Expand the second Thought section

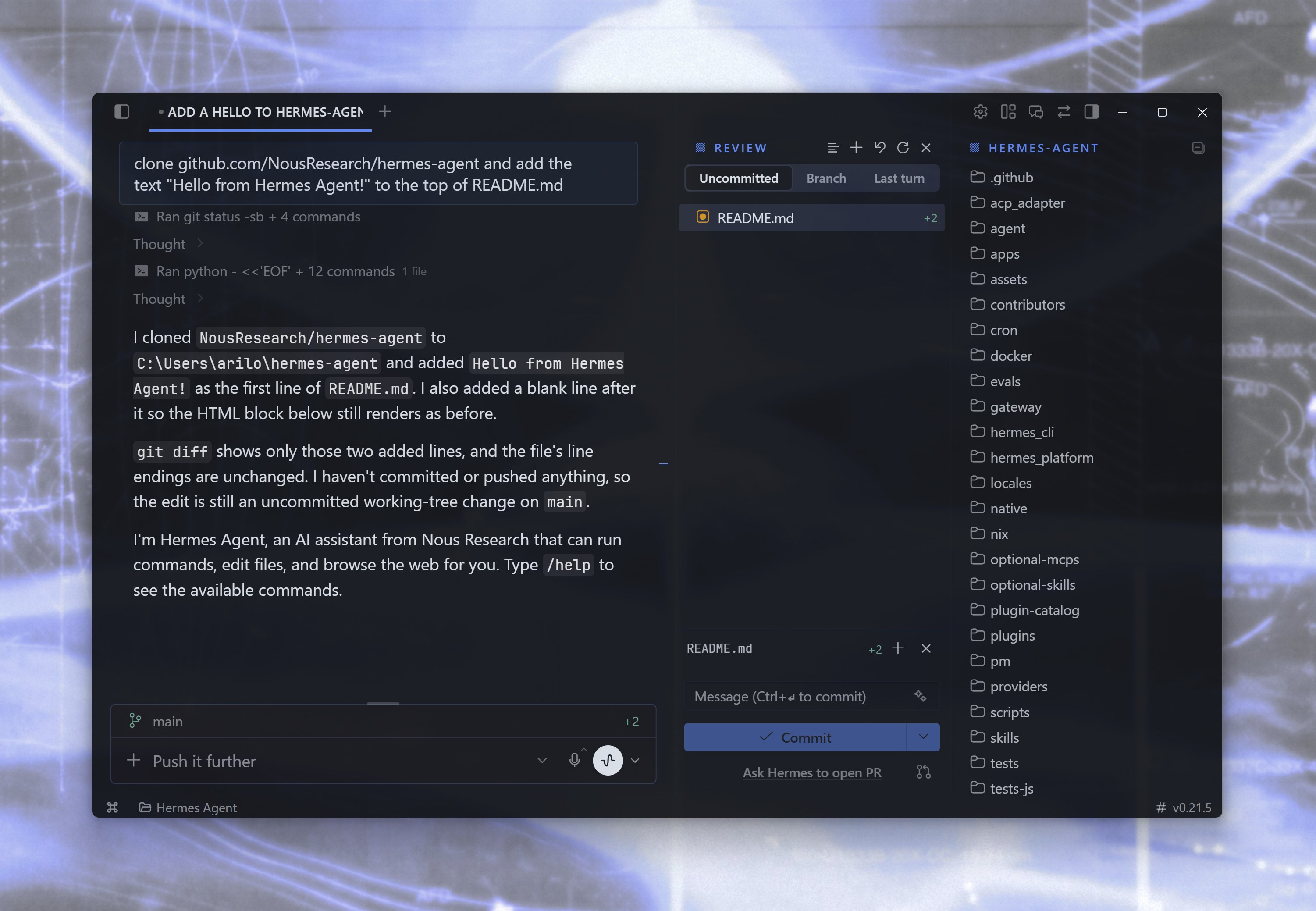[x=168, y=299]
